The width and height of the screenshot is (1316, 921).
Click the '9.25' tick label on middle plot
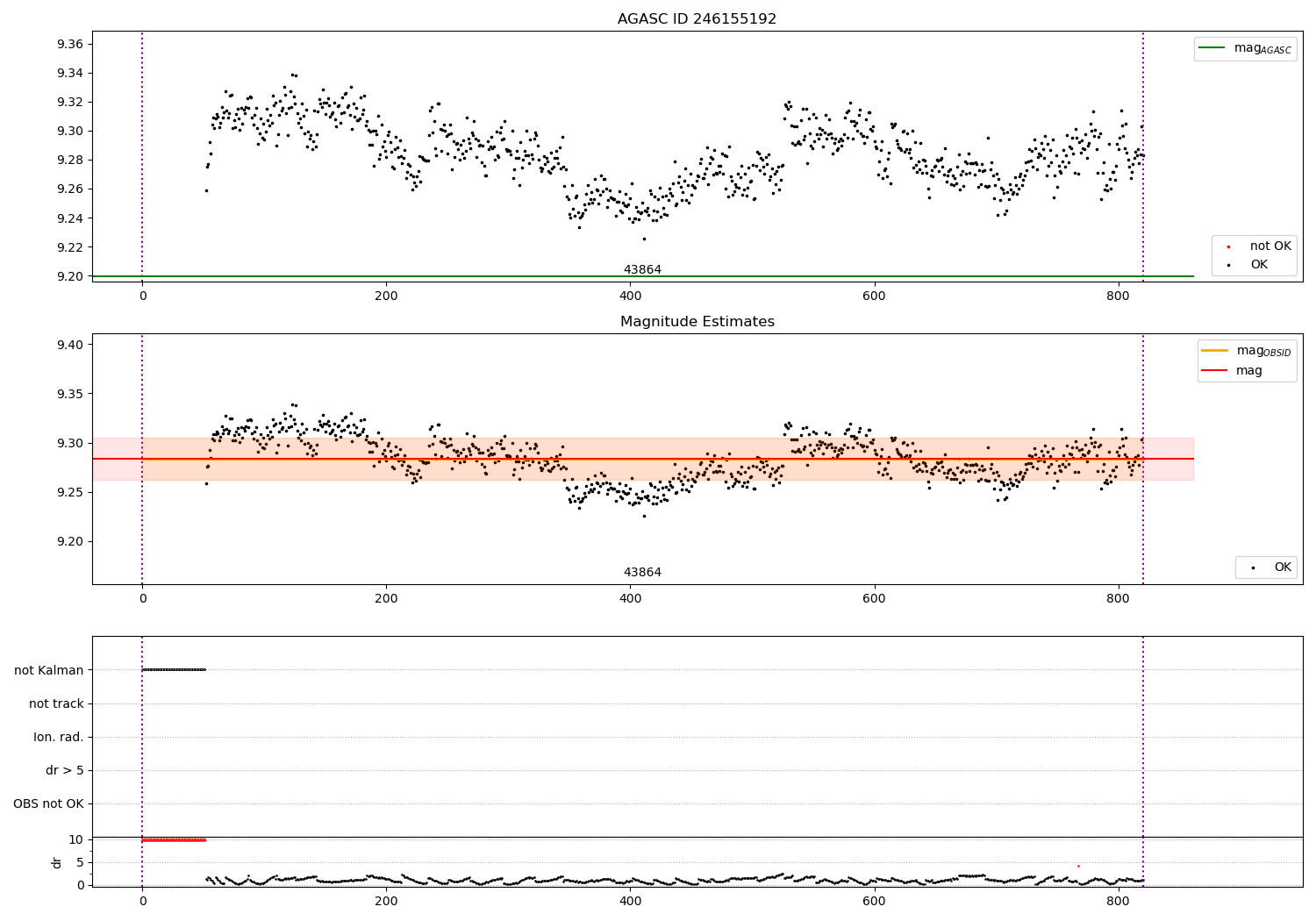pos(69,492)
